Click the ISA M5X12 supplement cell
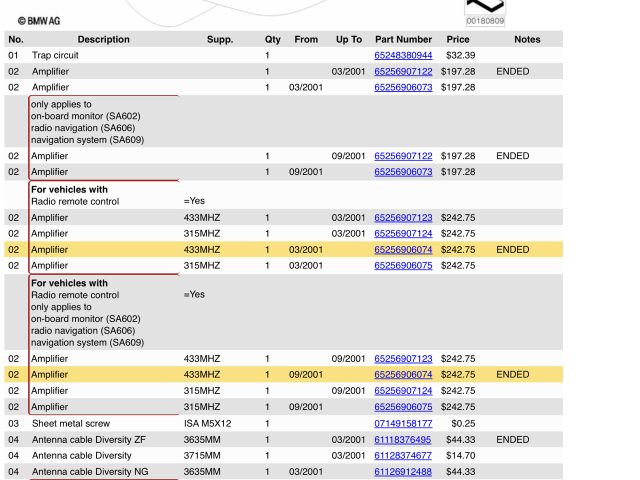Image resolution: width=640 pixels, height=480 pixels. pos(207,423)
